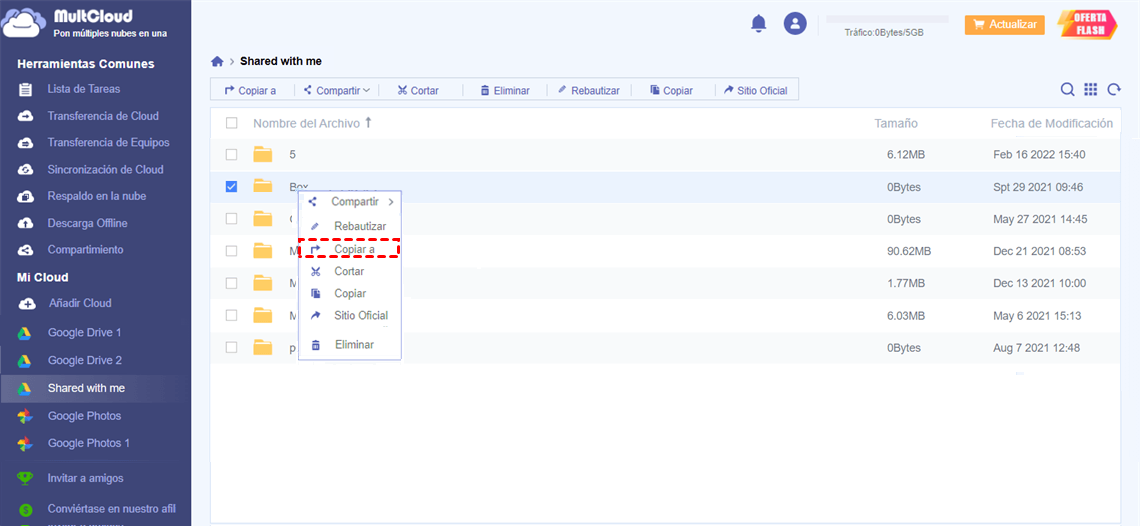Viewport: 1140px width, 526px height.
Task: Open Descarga Offline
Action: tap(87, 223)
